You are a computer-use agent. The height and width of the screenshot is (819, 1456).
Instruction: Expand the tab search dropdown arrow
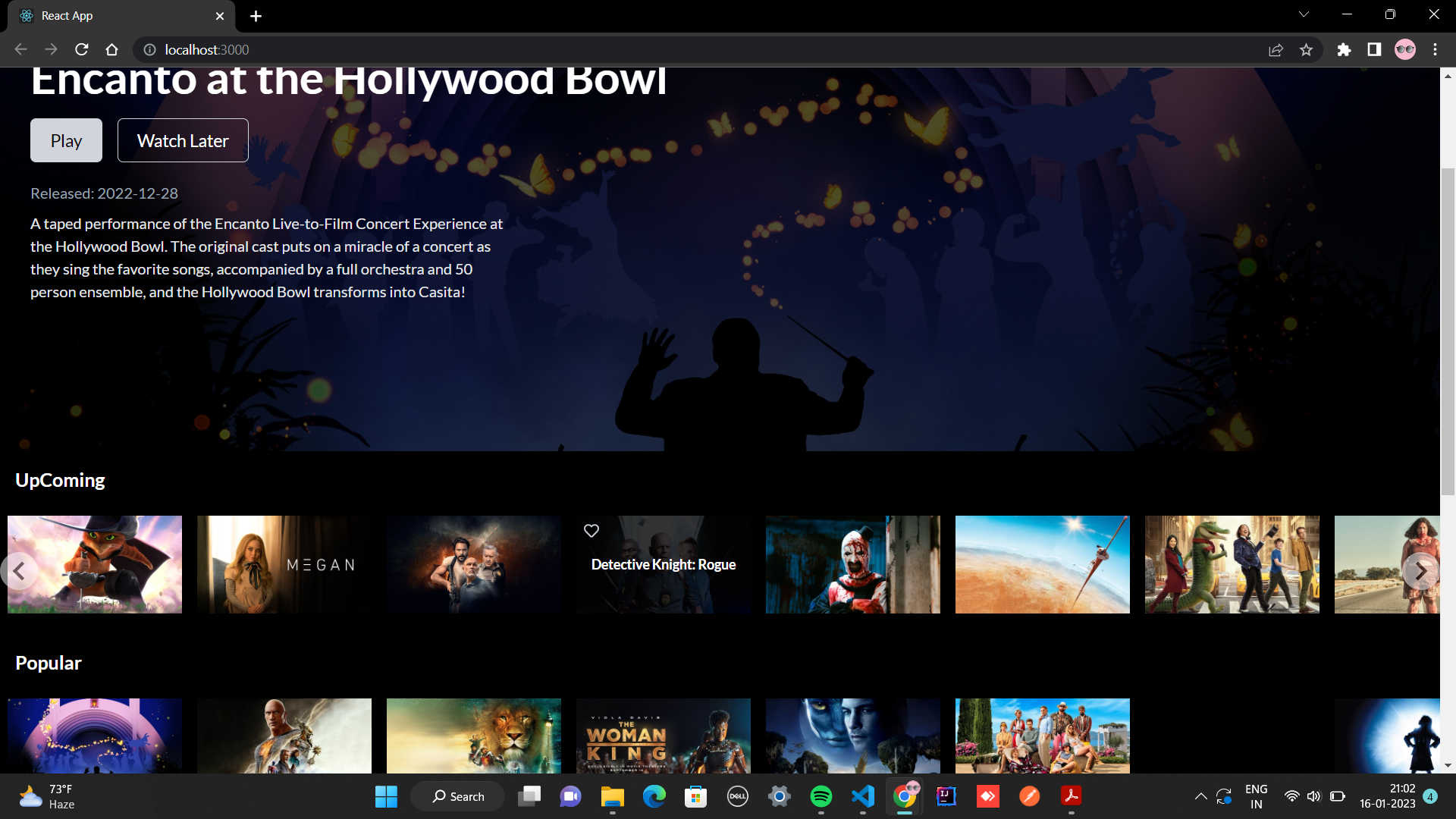point(1303,14)
